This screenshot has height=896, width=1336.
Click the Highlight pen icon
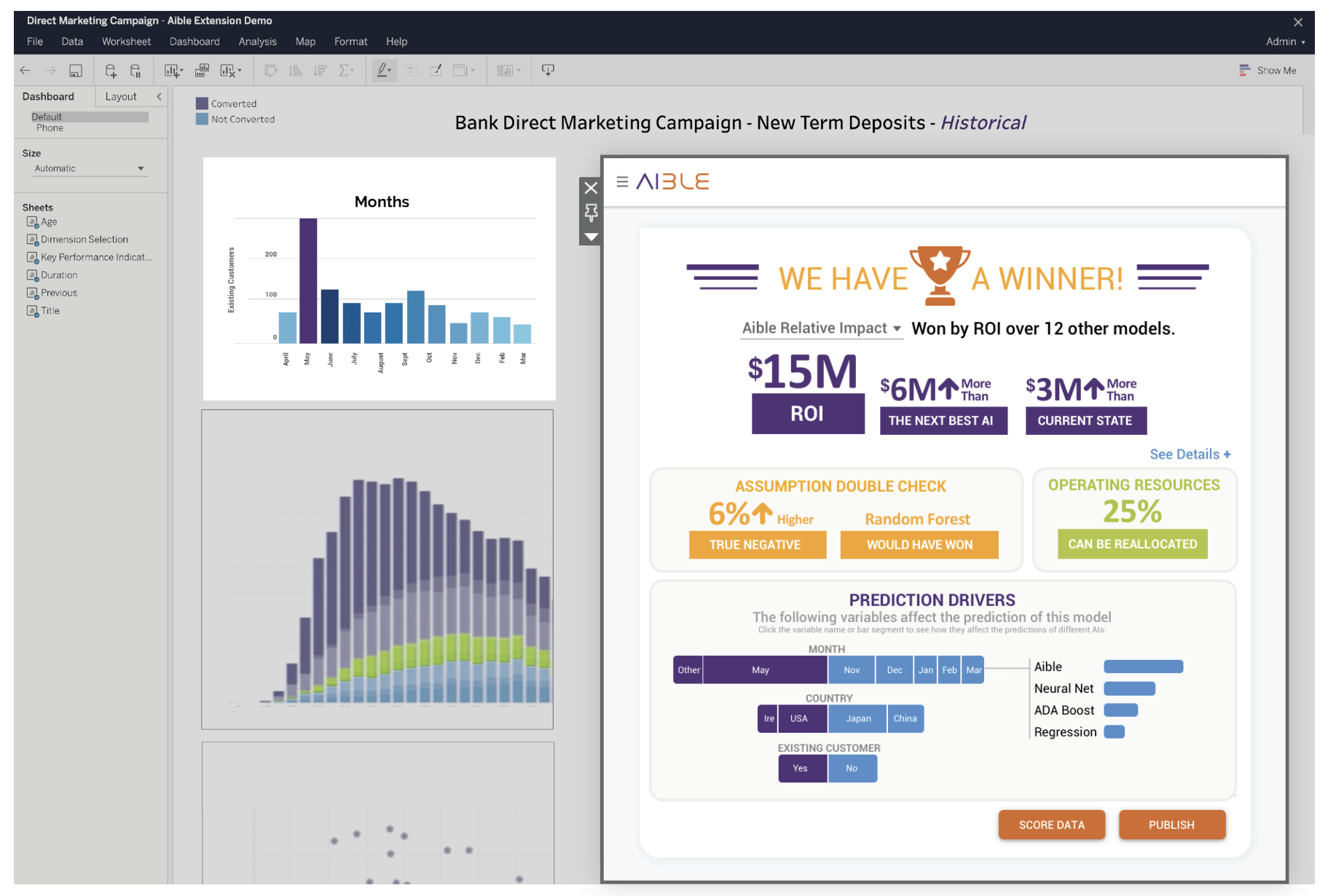coord(381,70)
